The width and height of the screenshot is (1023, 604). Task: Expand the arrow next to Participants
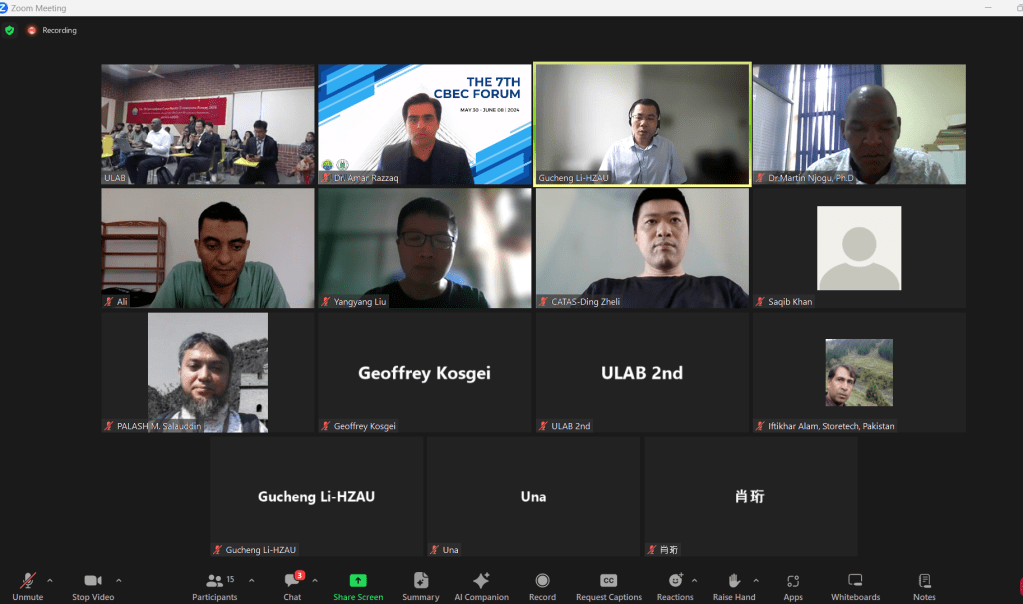(x=251, y=580)
